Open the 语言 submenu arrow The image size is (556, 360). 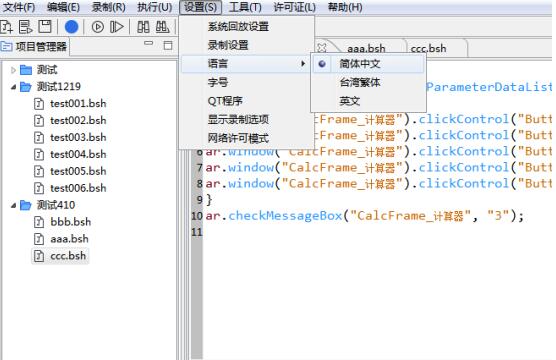click(303, 64)
